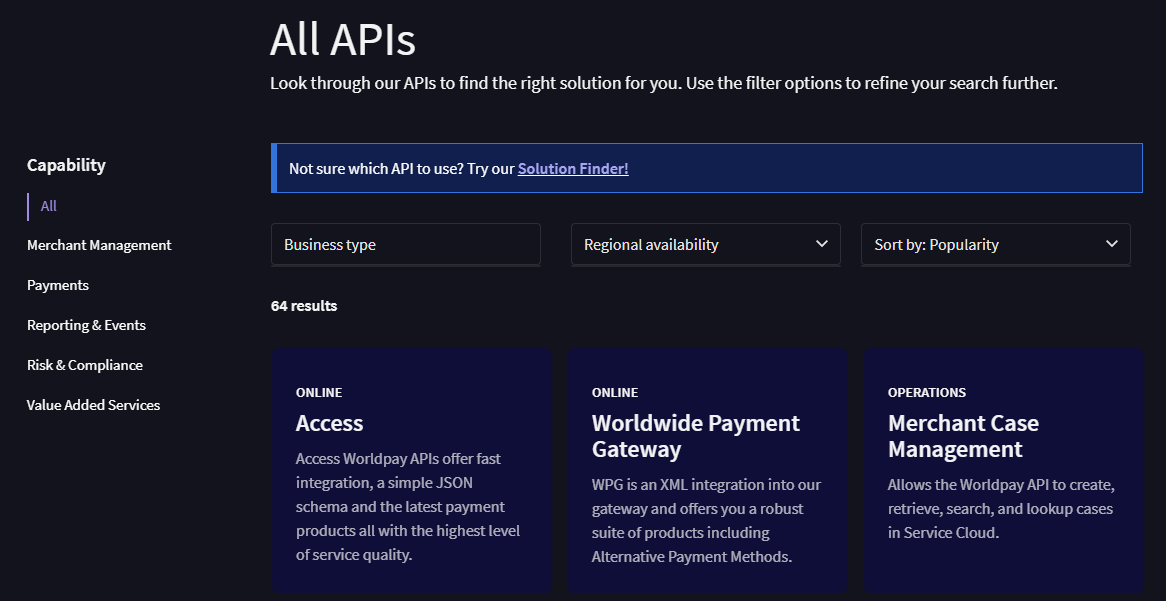Select Risk & Compliance in sidebar

(85, 365)
